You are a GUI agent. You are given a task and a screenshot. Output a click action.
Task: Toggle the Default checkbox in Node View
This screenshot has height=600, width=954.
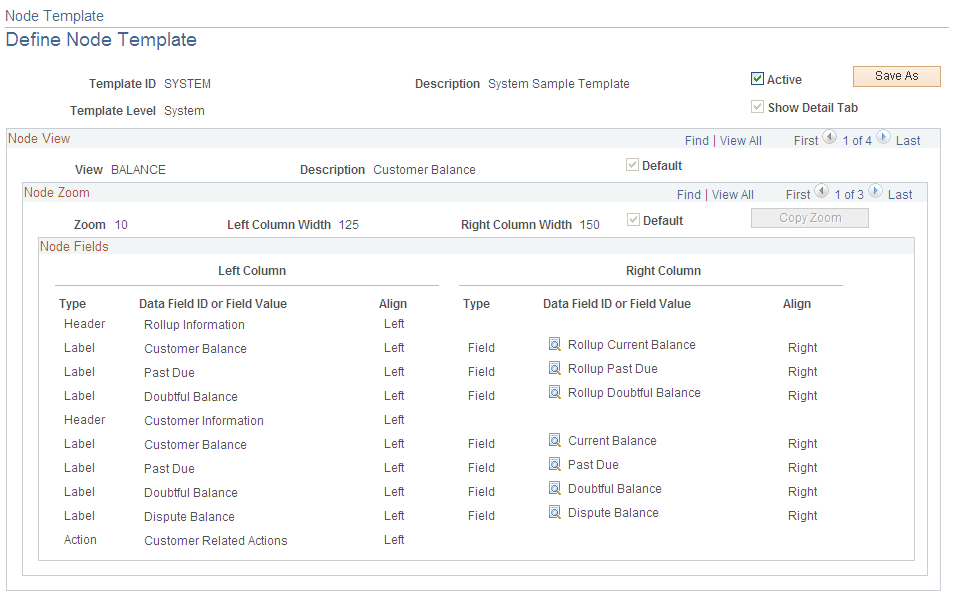633,165
